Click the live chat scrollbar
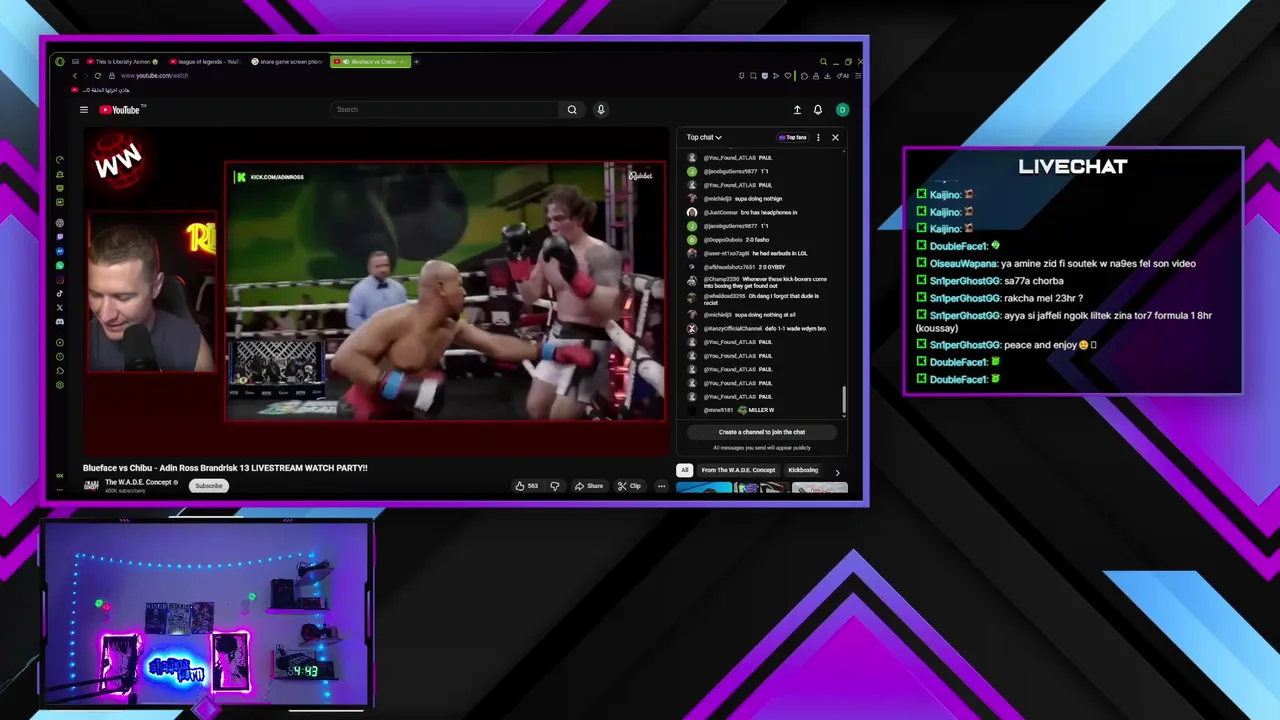The width and height of the screenshot is (1280, 720). (x=844, y=400)
